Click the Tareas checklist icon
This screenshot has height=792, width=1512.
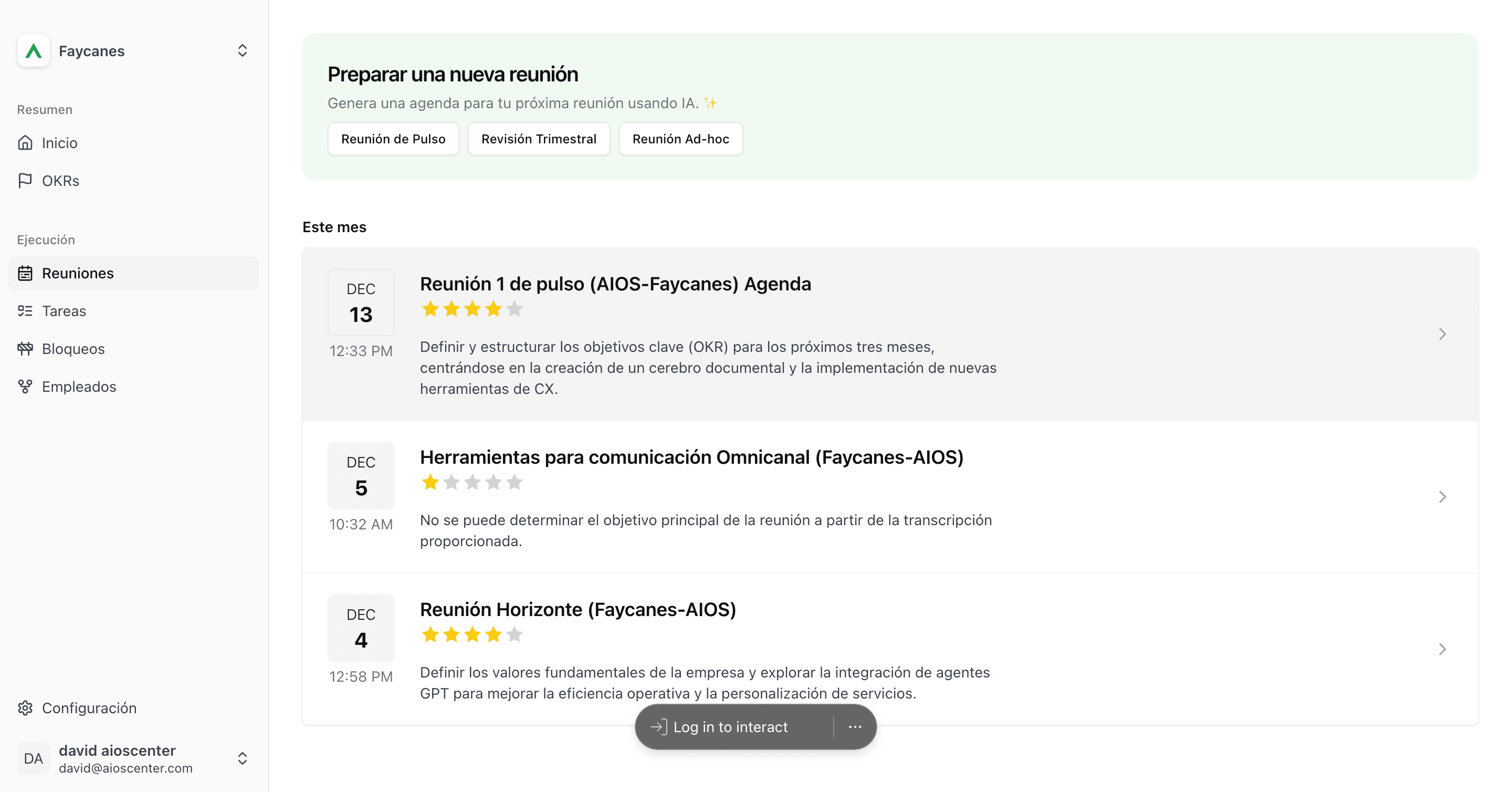click(x=25, y=311)
